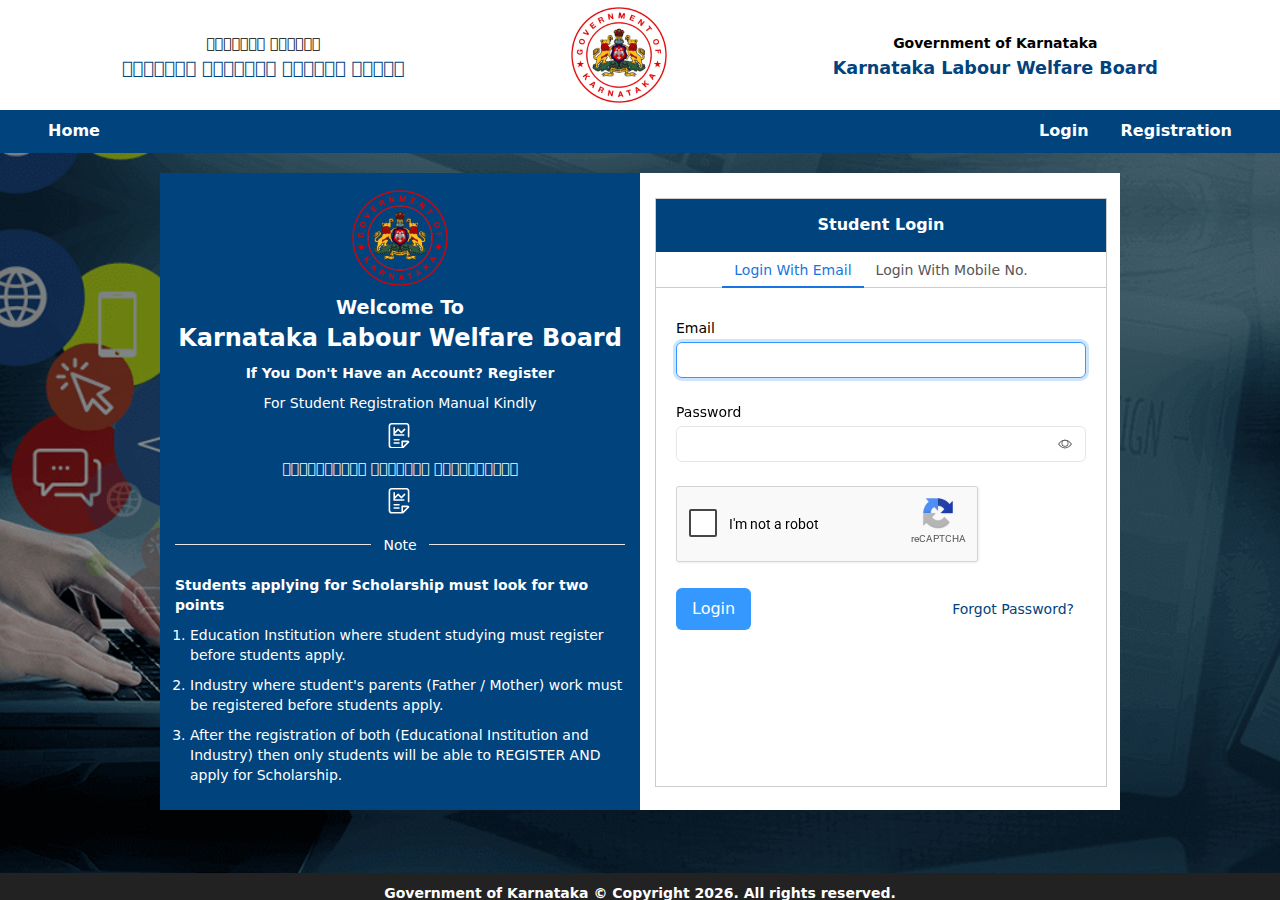
Task: Click the note starting 'Industry where student's parents'
Action: [406, 695]
